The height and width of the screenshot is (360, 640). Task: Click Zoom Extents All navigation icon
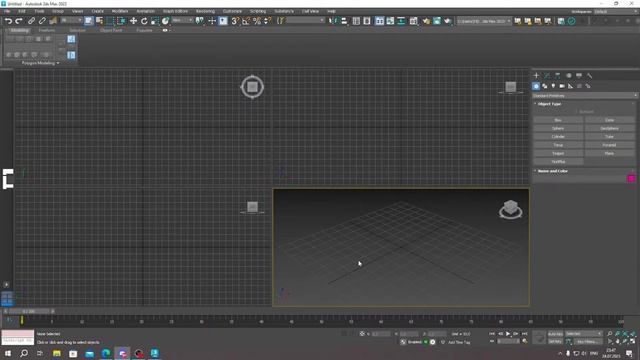633,334
